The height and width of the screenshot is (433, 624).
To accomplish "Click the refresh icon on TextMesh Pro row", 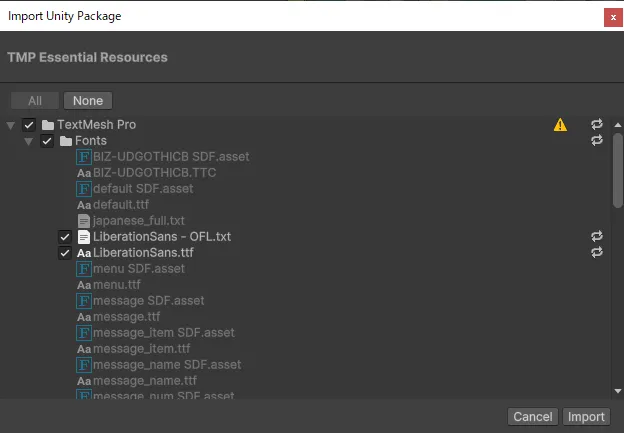I will pos(597,125).
